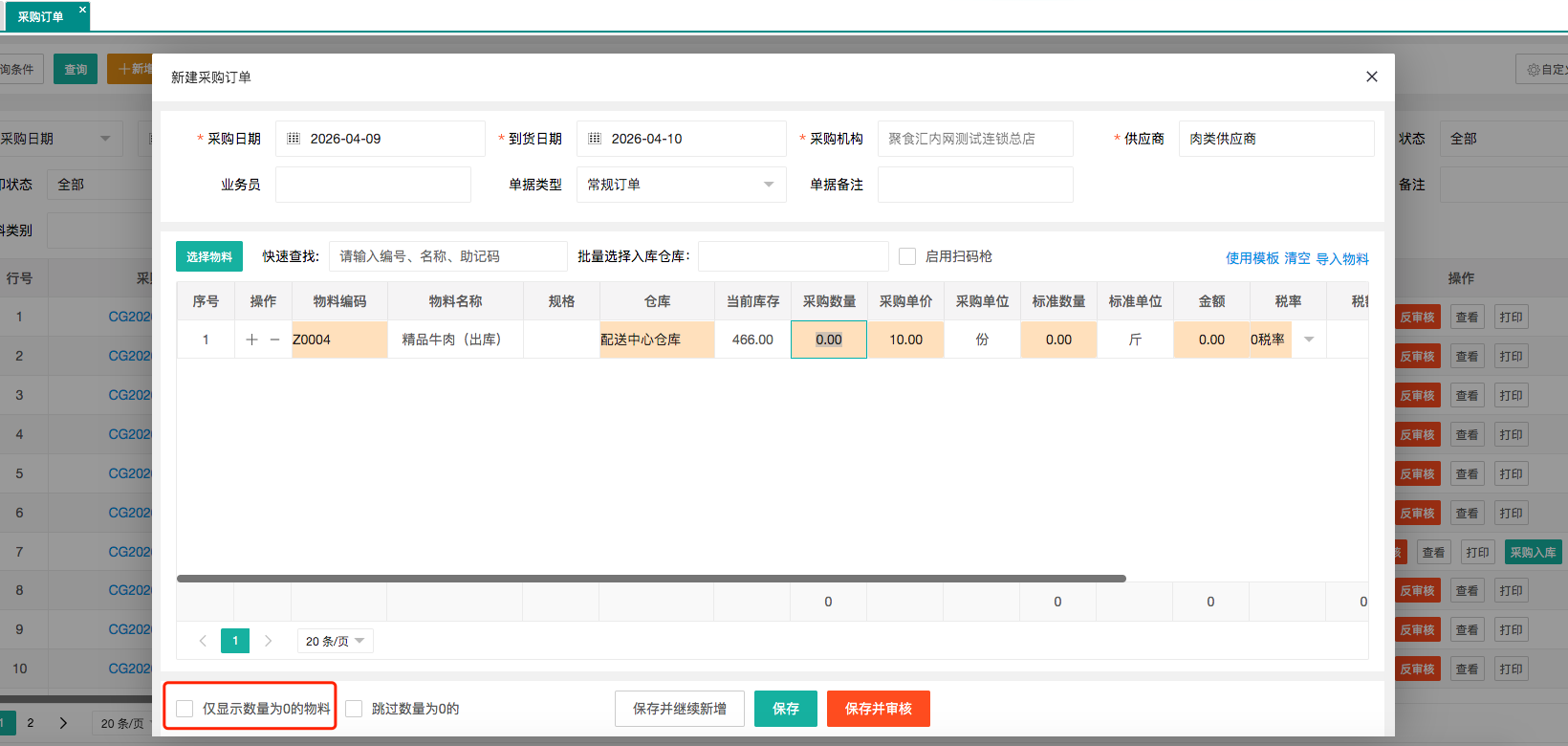
Task: Select page 1 in dialog pagination
Action: click(235, 641)
